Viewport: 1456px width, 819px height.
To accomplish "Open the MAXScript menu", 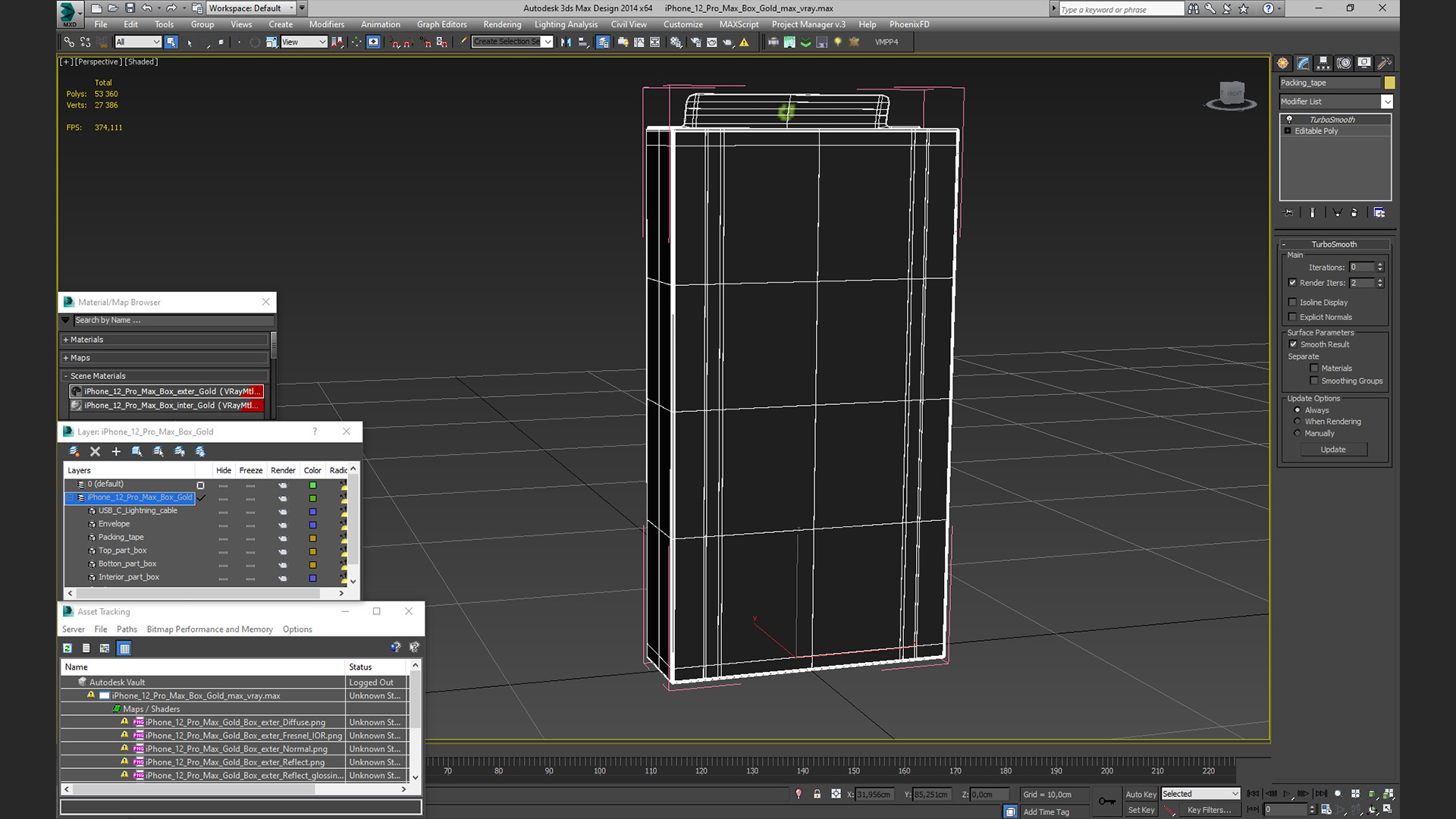I will pos(739,24).
